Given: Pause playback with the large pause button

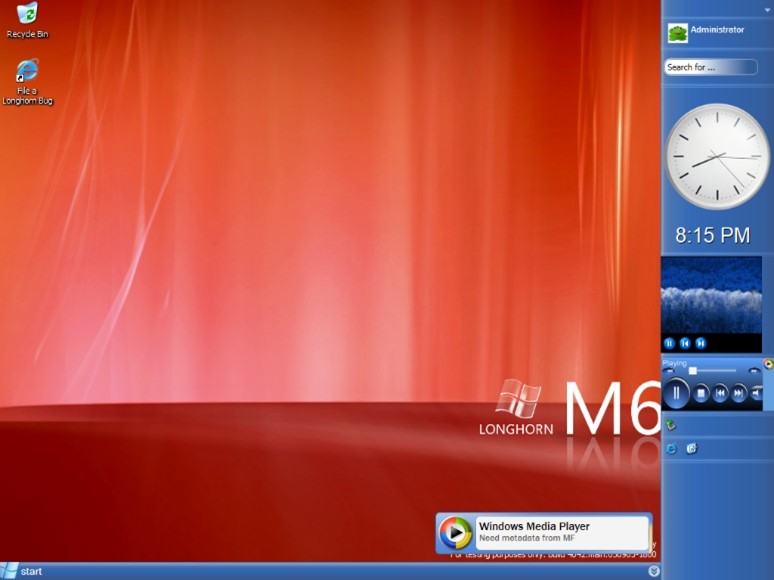Looking at the screenshot, I should pos(676,393).
